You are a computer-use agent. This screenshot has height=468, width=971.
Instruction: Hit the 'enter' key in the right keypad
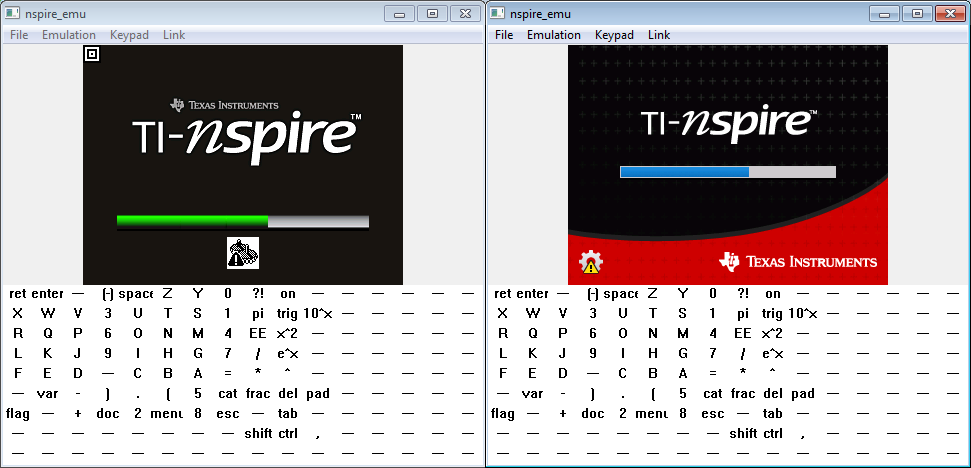(x=532, y=294)
